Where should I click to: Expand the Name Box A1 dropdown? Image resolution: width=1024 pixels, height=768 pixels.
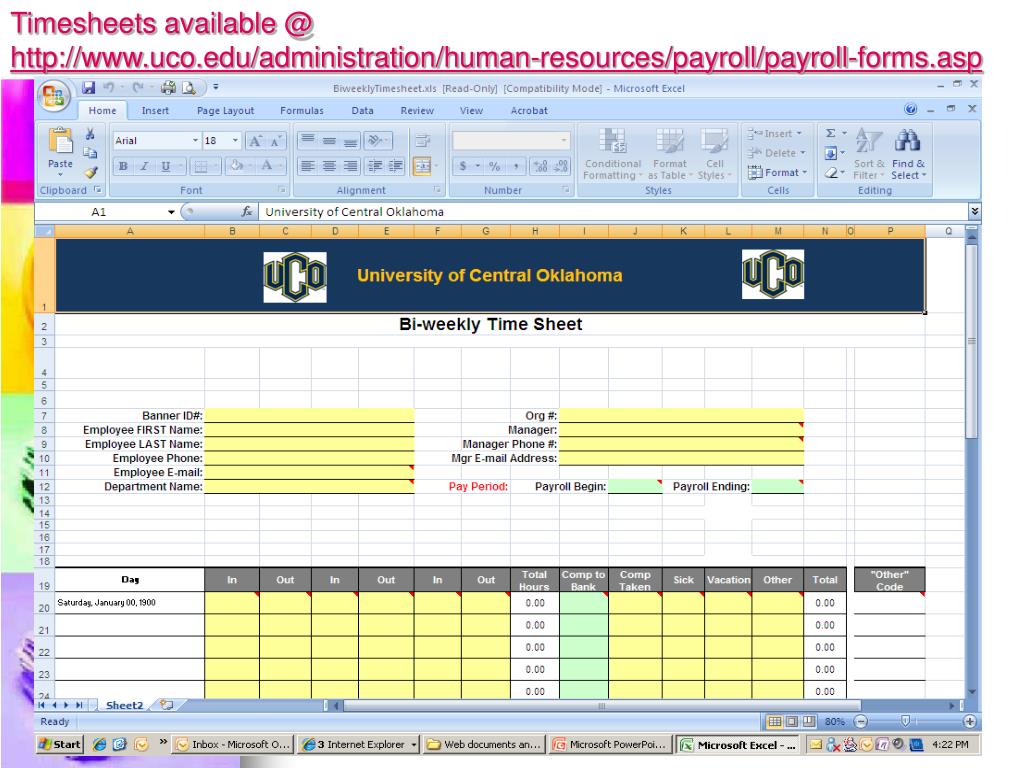pos(171,212)
